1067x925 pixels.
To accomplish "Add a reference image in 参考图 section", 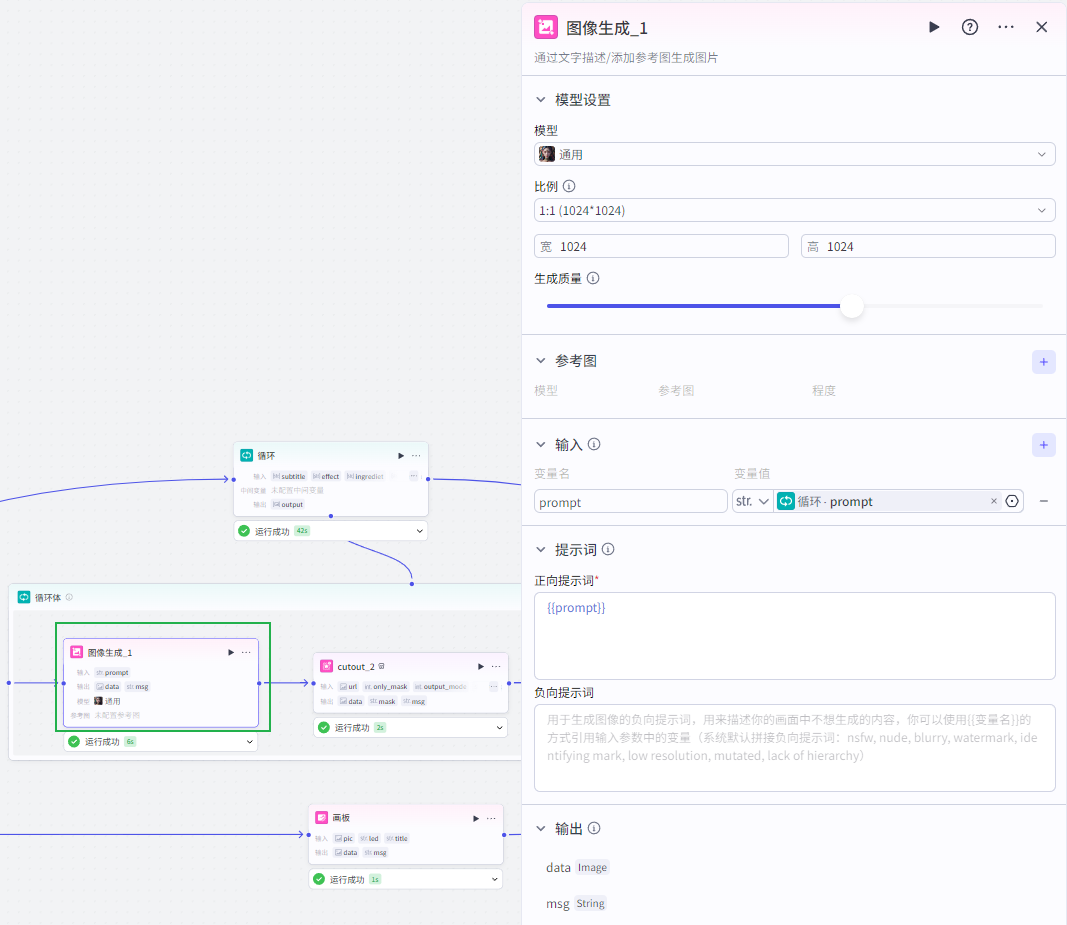I will tap(1043, 362).
